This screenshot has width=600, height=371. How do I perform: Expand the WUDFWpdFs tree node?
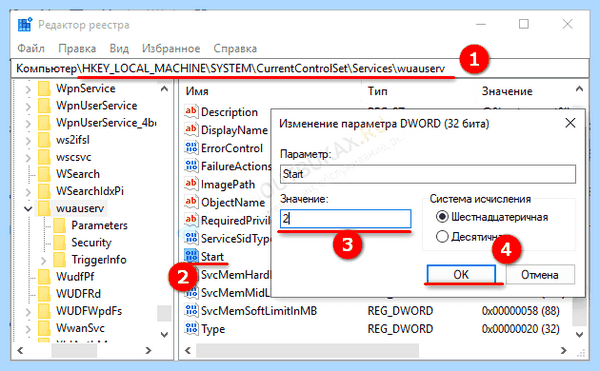(28, 311)
